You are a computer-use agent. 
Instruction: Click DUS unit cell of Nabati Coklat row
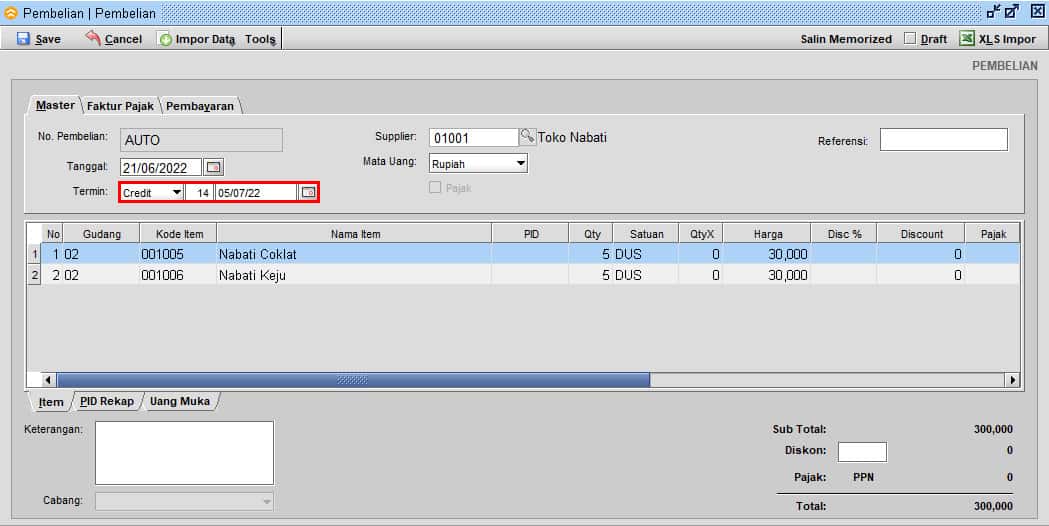click(x=646, y=254)
